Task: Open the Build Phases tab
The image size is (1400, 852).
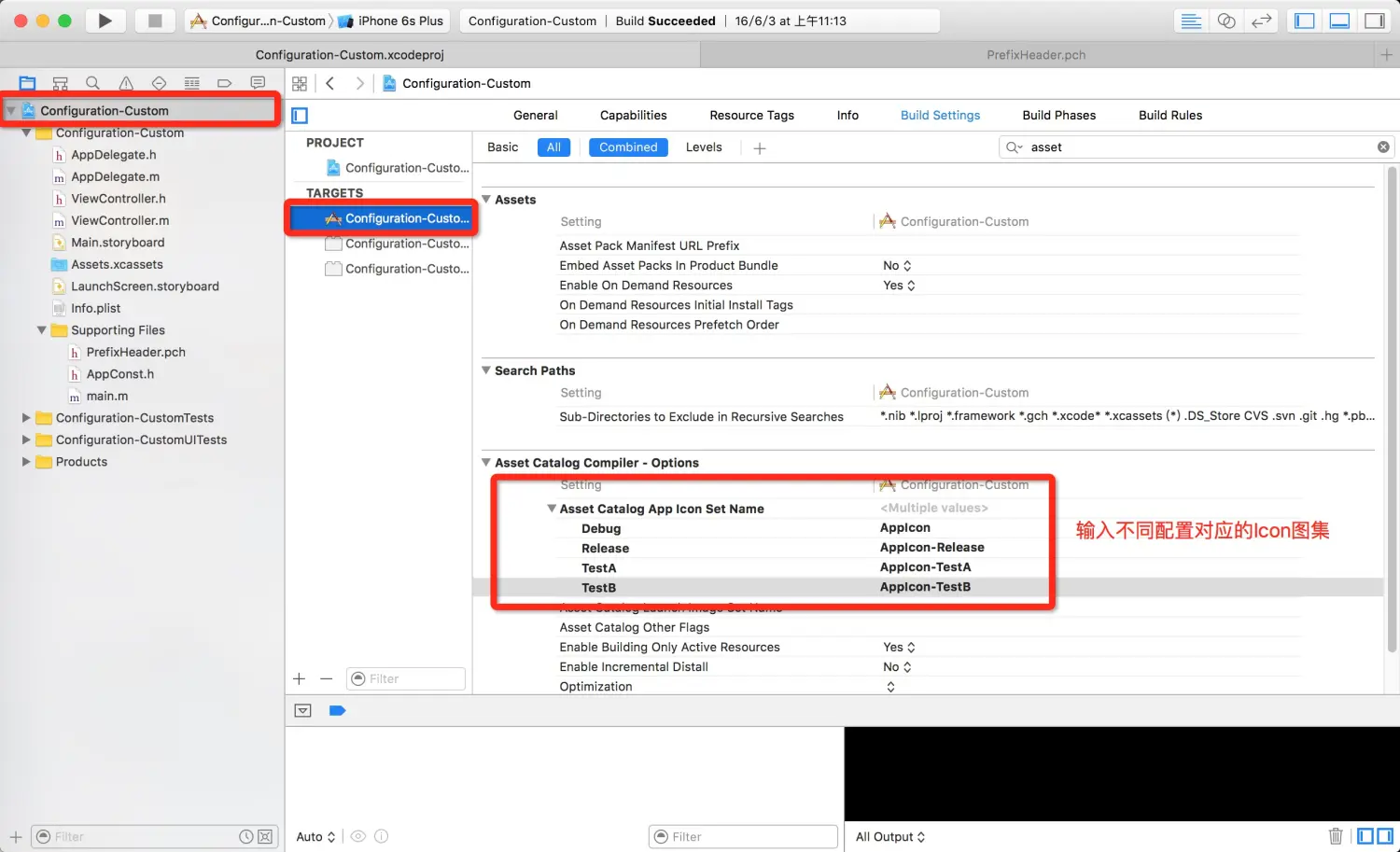Action: (1059, 115)
